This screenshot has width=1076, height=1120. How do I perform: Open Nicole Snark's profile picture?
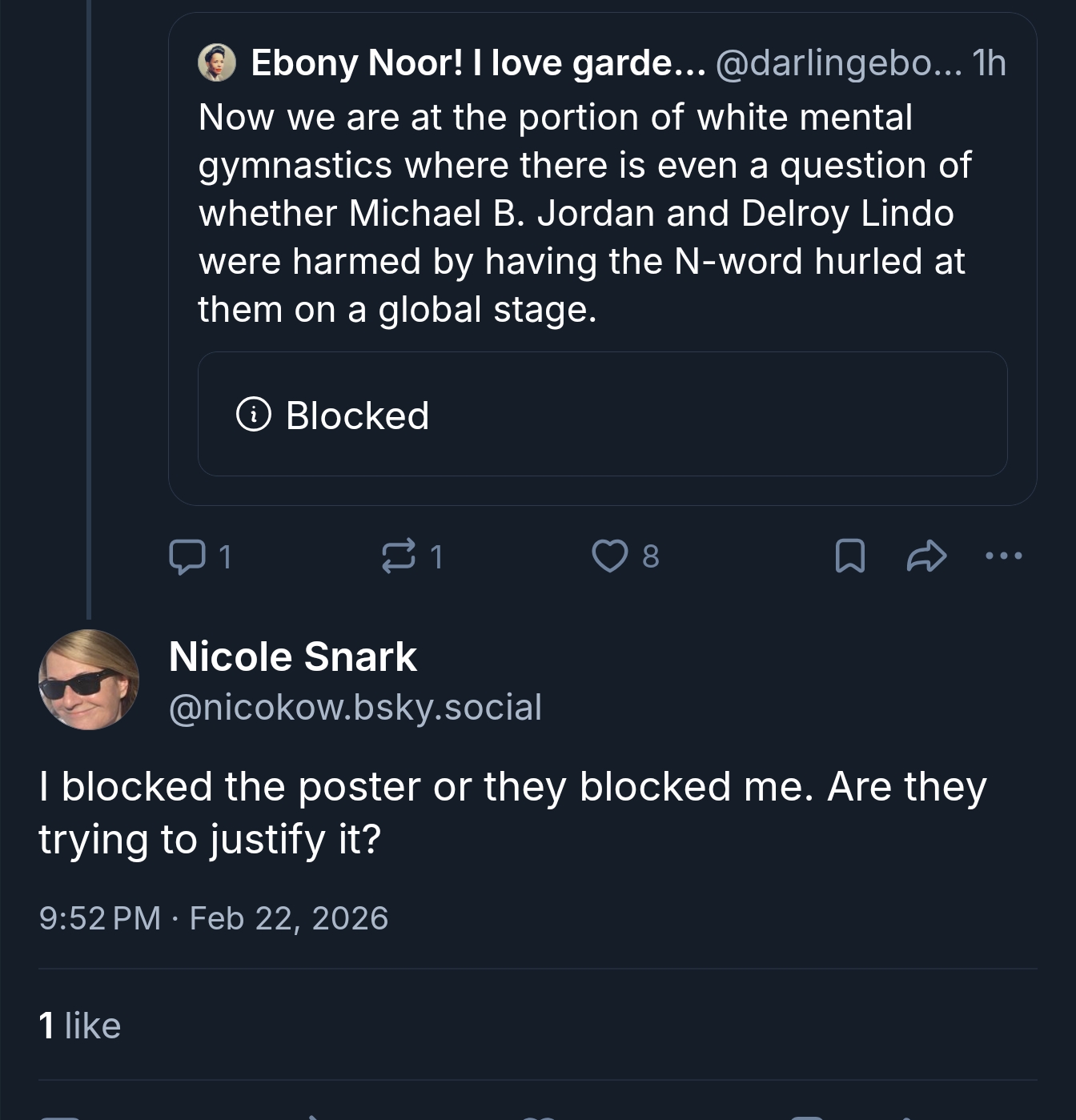[x=89, y=680]
